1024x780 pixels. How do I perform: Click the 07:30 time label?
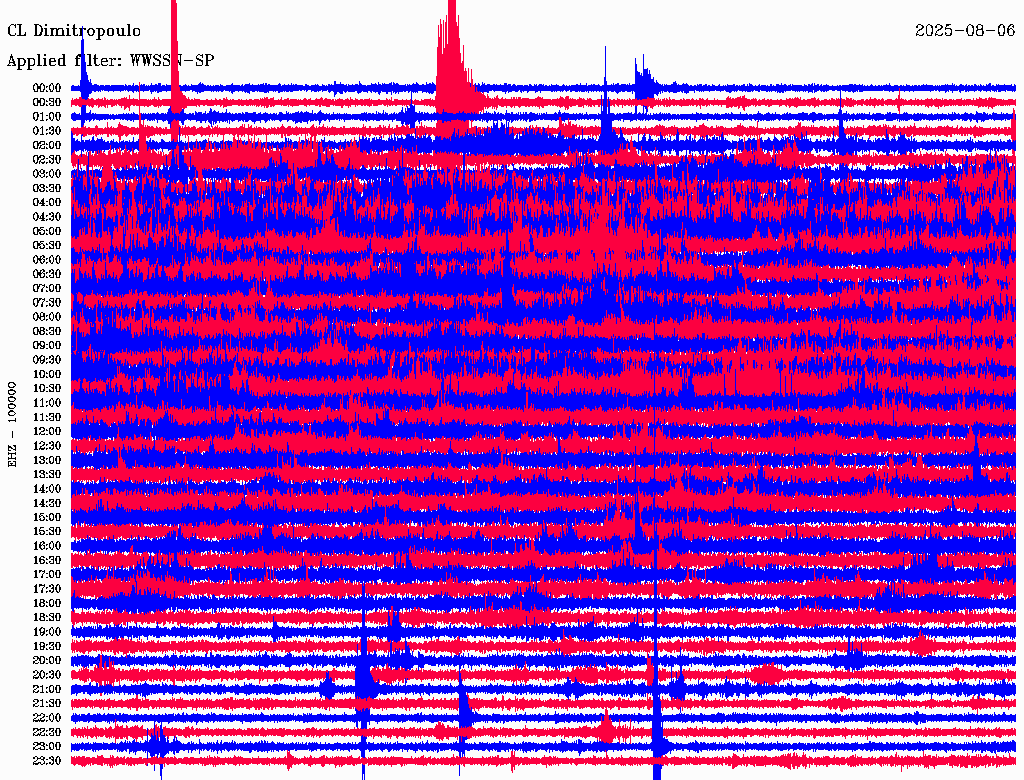coord(47,302)
